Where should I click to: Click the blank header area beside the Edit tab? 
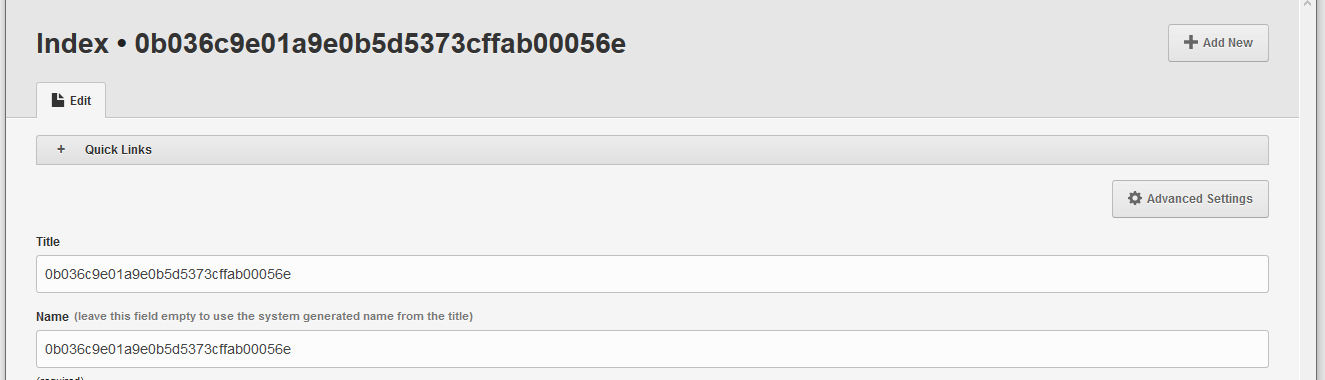[x=700, y=100]
